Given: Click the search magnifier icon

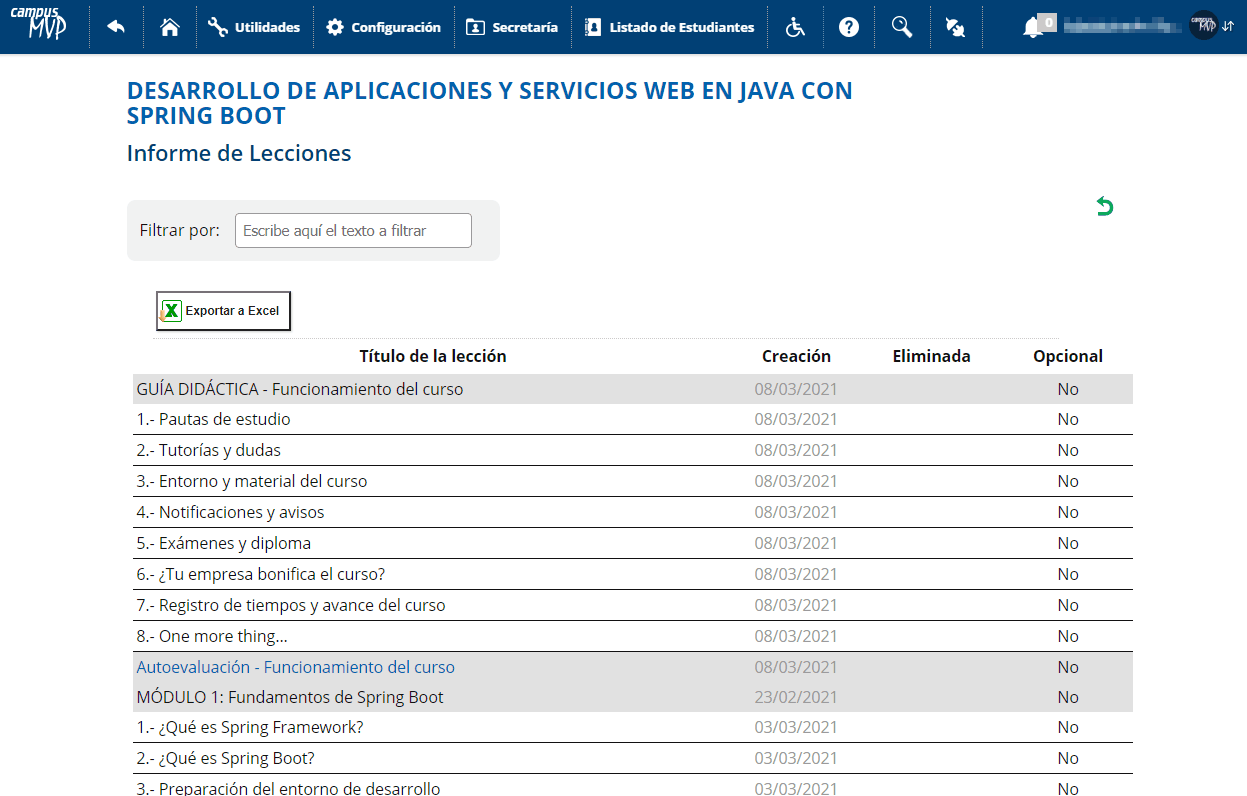Looking at the screenshot, I should 902,27.
